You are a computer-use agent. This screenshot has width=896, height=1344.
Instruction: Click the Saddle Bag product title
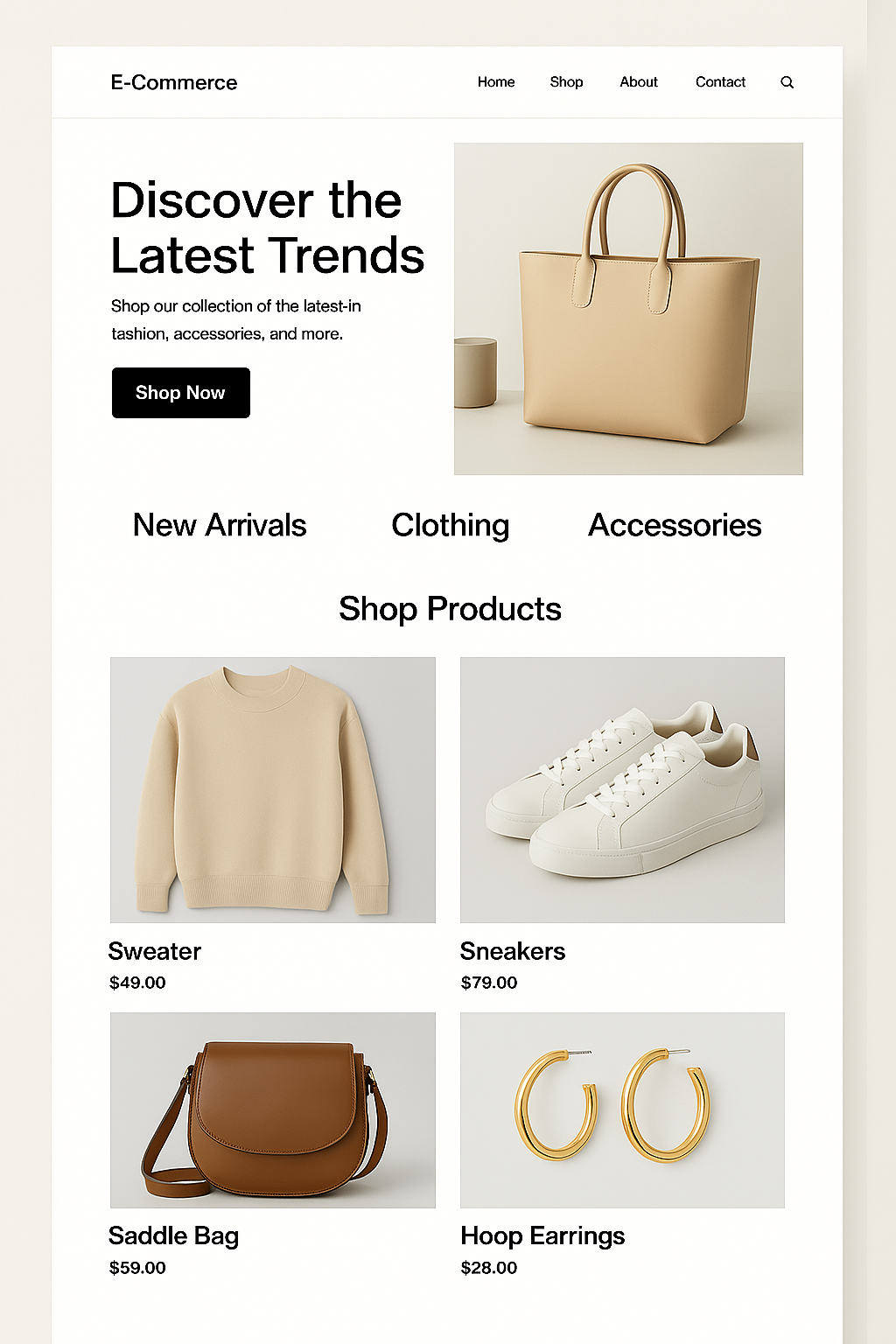174,1235
